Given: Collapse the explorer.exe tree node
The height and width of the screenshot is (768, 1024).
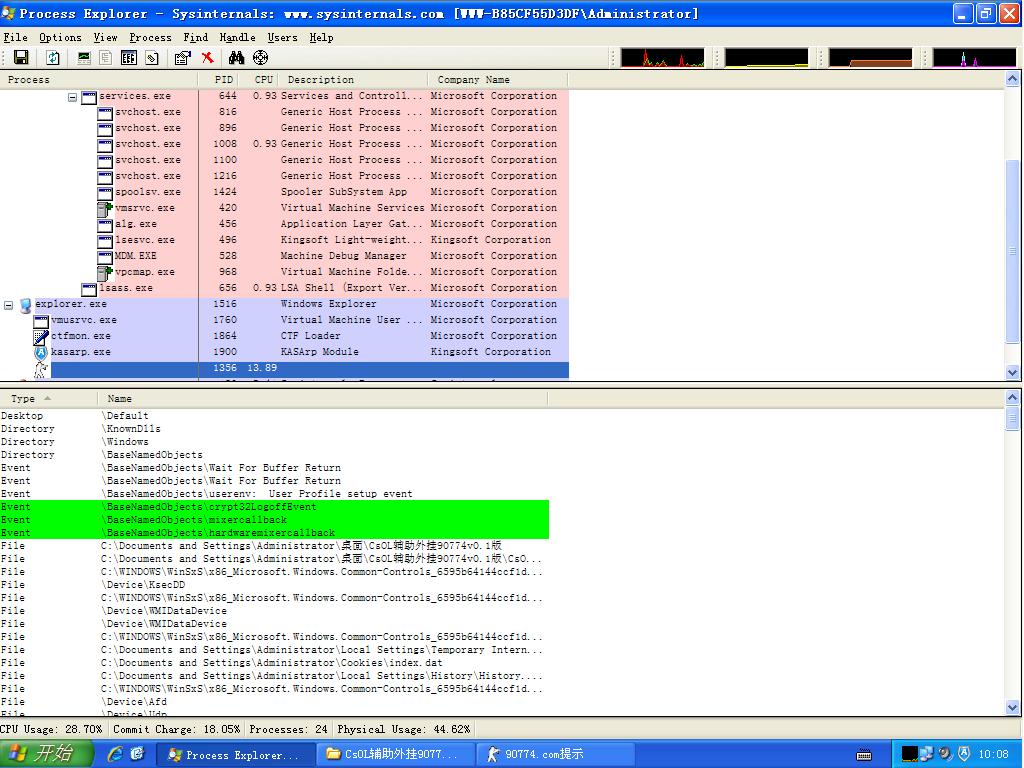Looking at the screenshot, I should pos(8,305).
